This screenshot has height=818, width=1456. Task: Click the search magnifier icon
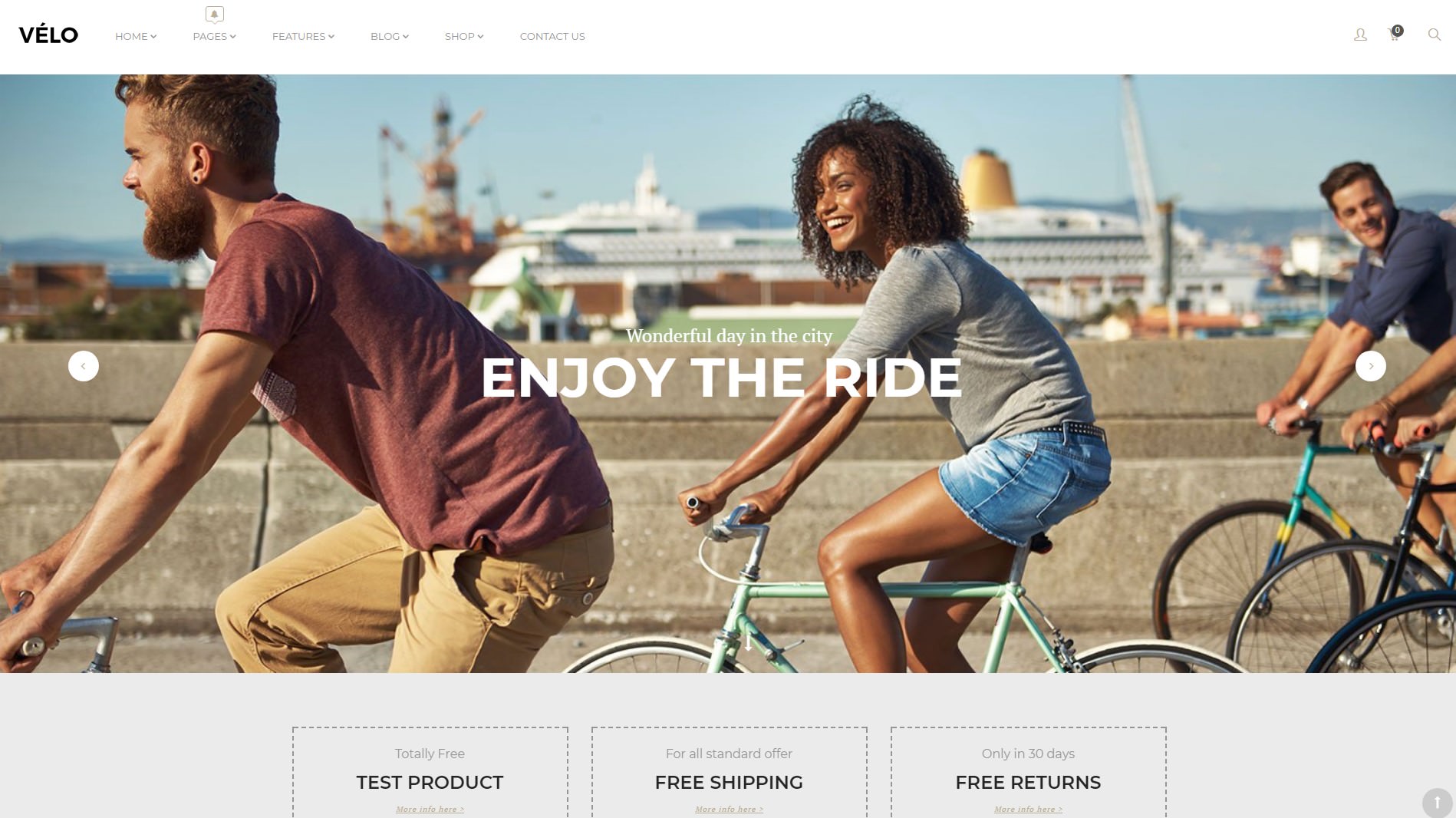(1434, 35)
